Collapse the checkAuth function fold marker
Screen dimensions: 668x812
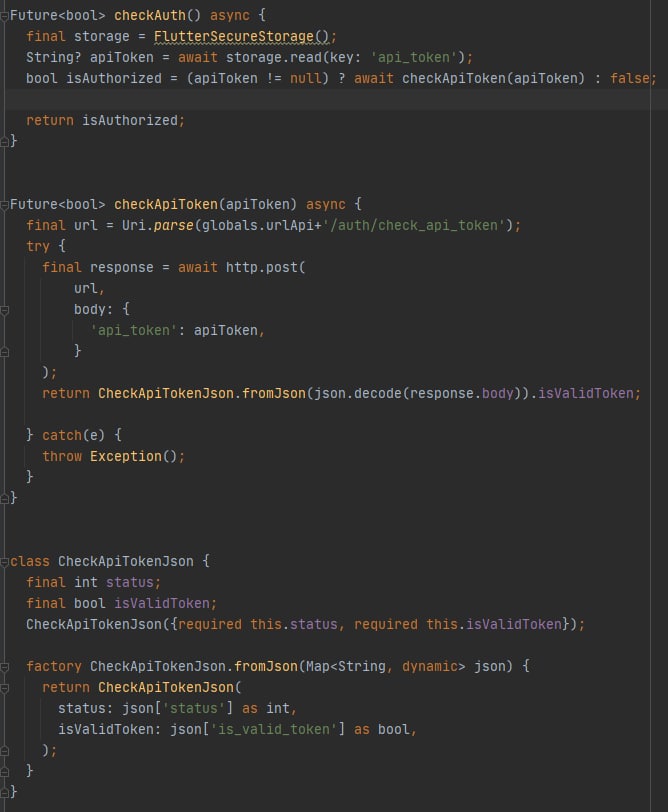4,16
